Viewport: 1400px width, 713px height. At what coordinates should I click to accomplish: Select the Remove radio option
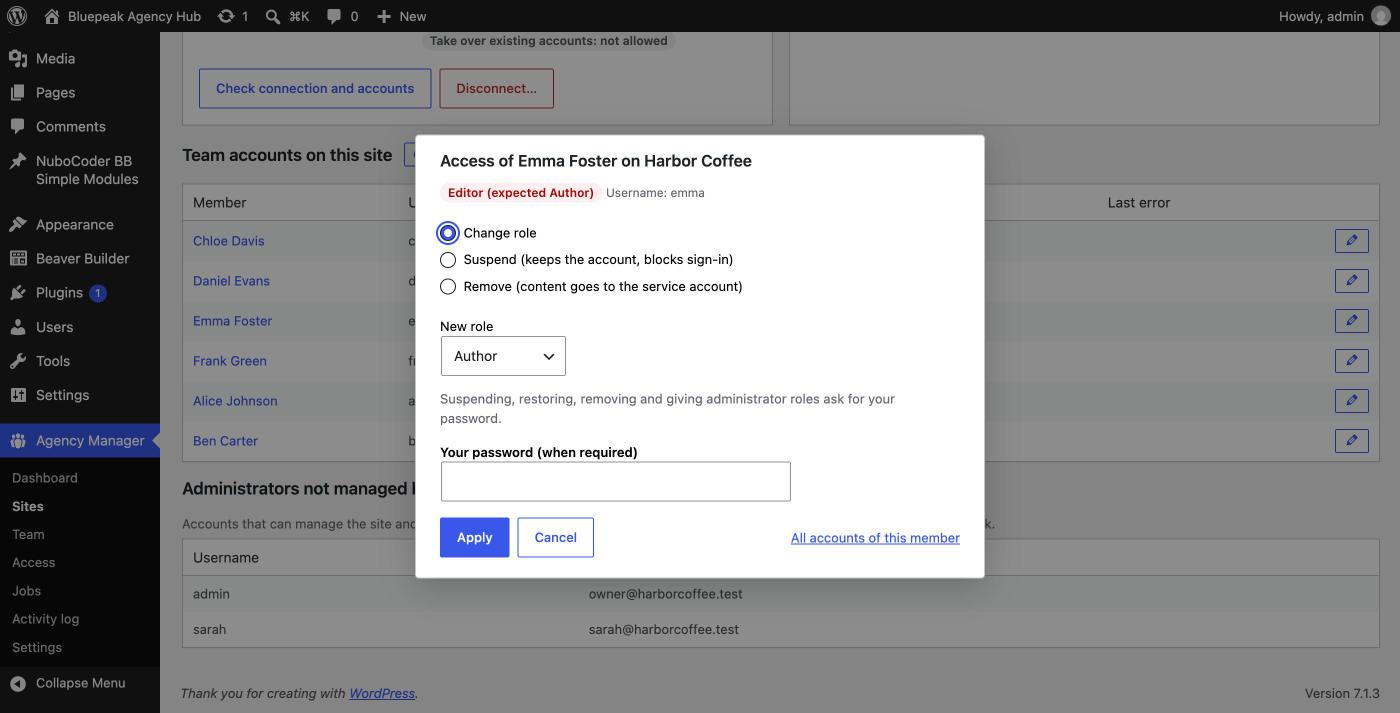(x=448, y=287)
